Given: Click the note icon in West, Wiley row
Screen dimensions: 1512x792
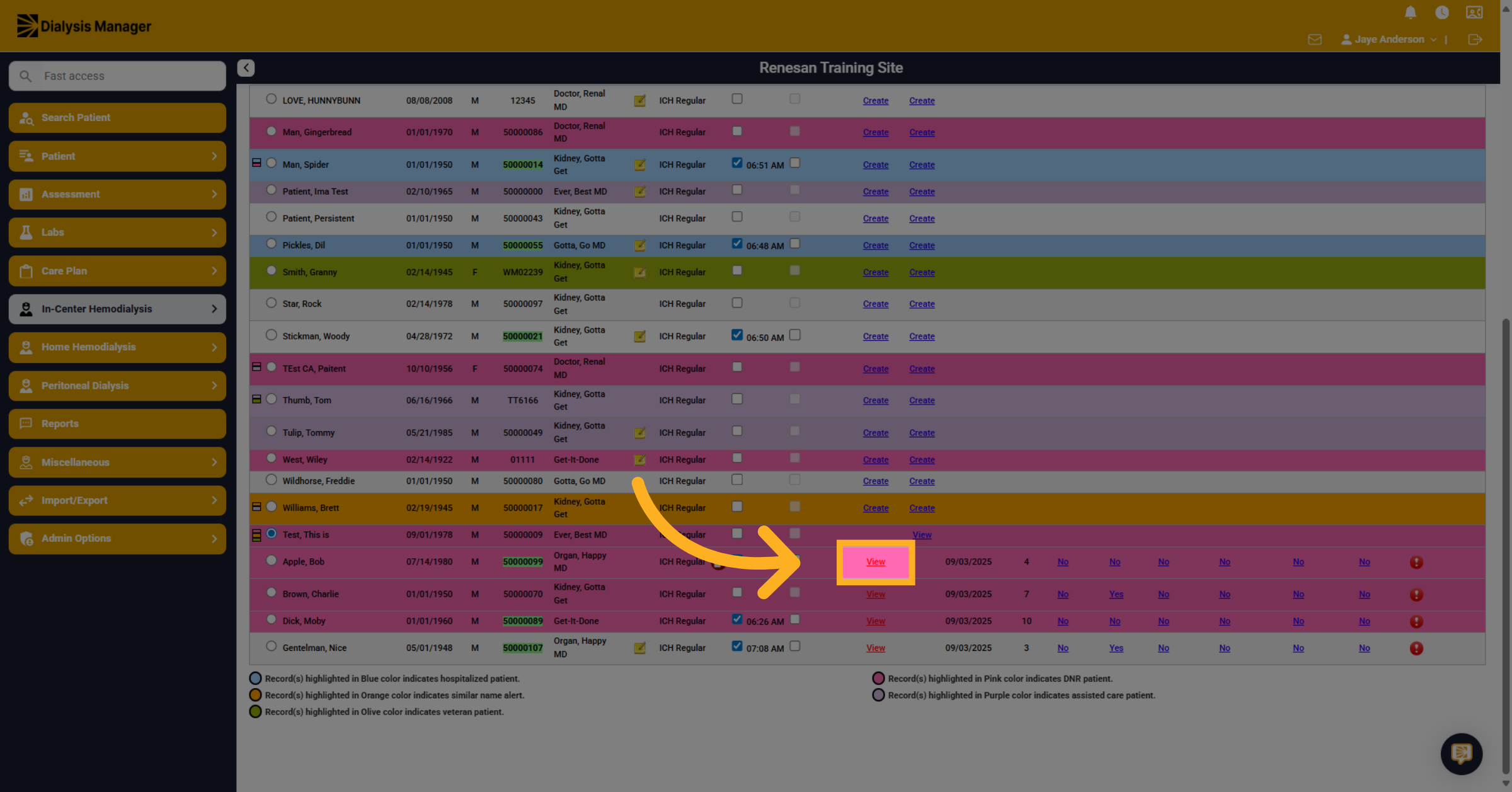Looking at the screenshot, I should click(639, 460).
